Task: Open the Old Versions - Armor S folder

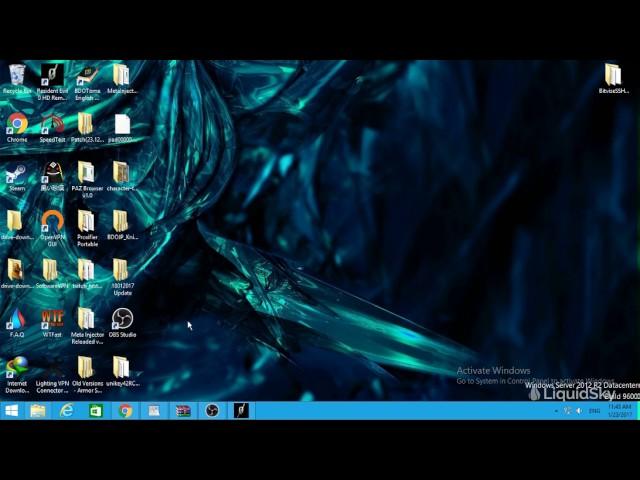Action: (87, 375)
